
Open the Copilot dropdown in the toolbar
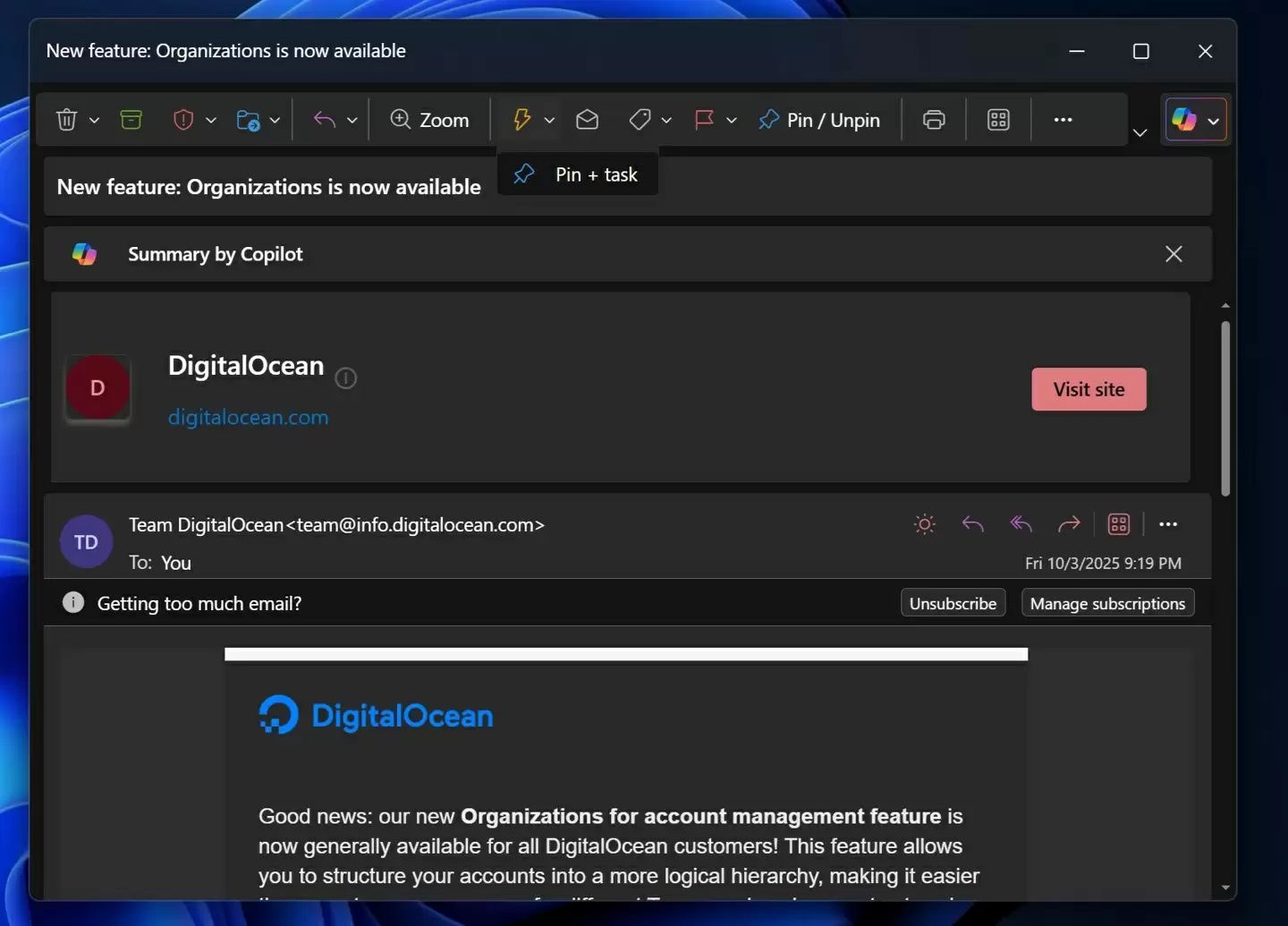pos(1213,121)
